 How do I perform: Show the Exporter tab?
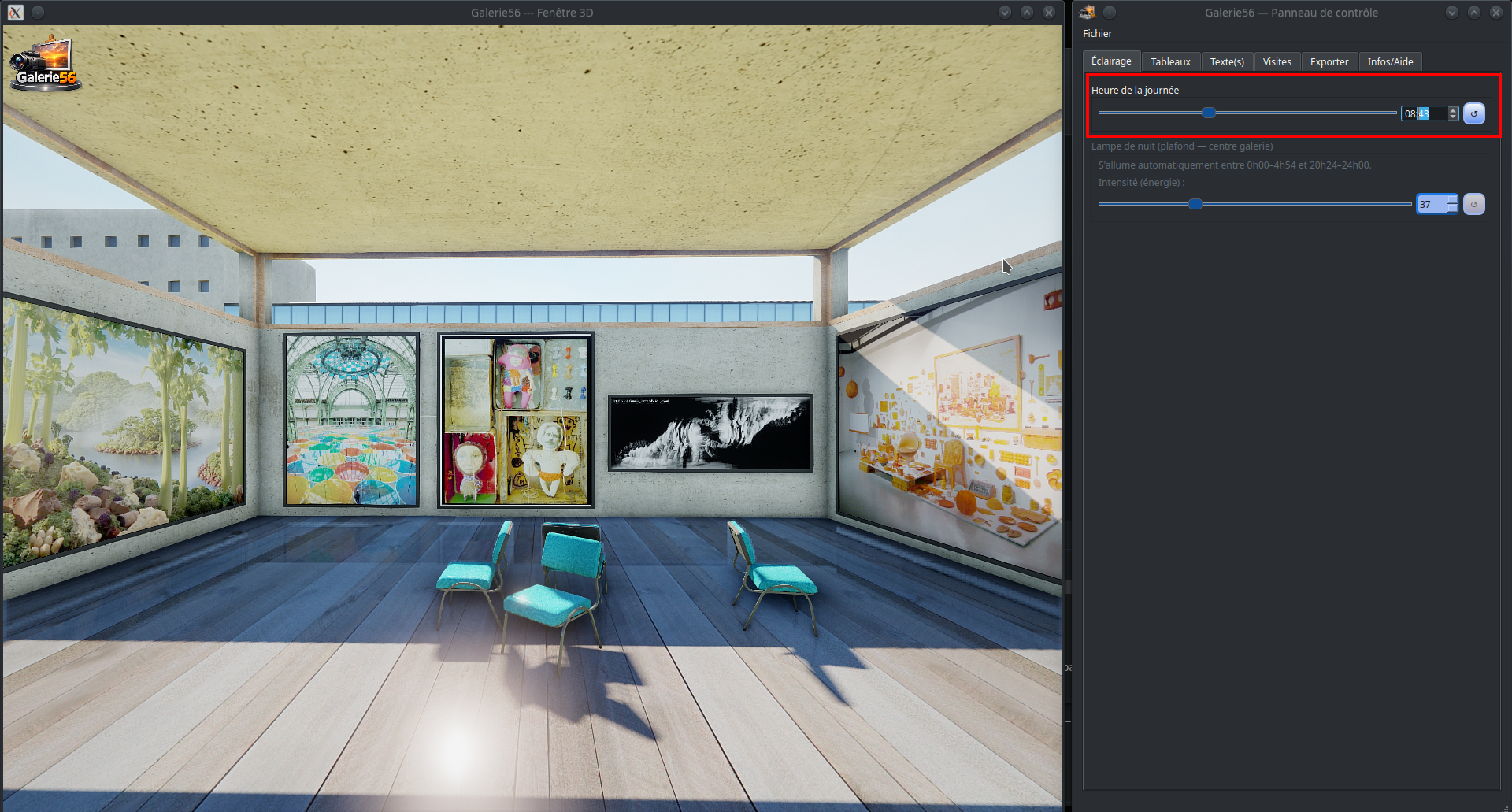1329,62
